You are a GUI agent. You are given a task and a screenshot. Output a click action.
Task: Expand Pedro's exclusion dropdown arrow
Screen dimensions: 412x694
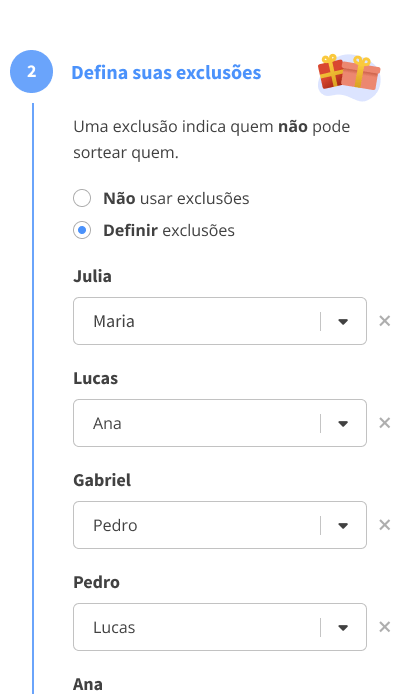pyautogui.click(x=343, y=627)
